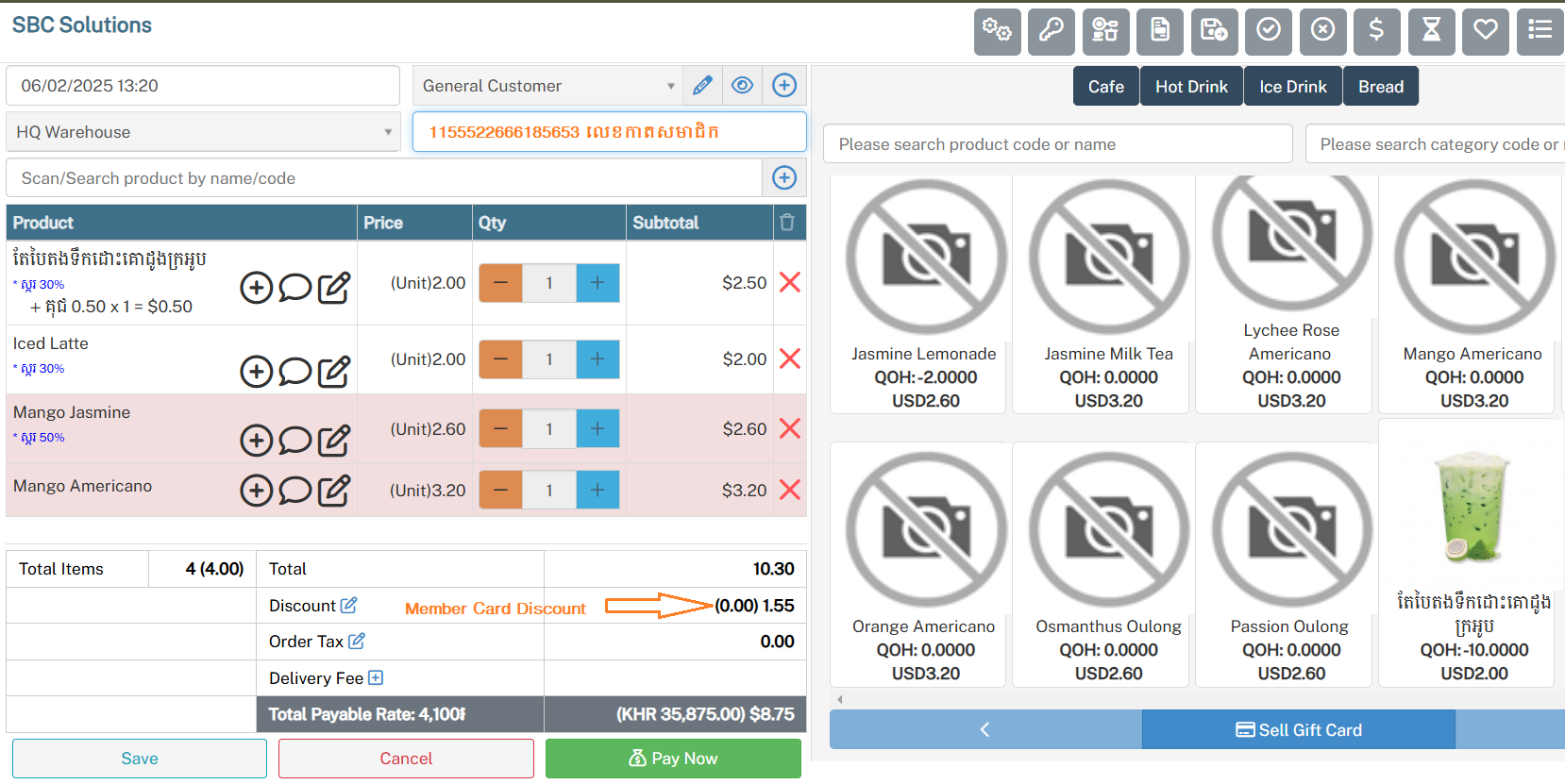The width and height of the screenshot is (1565, 784).
Task: Click left arrow of product grid scrollbar
Action: pyautogui.click(x=839, y=699)
